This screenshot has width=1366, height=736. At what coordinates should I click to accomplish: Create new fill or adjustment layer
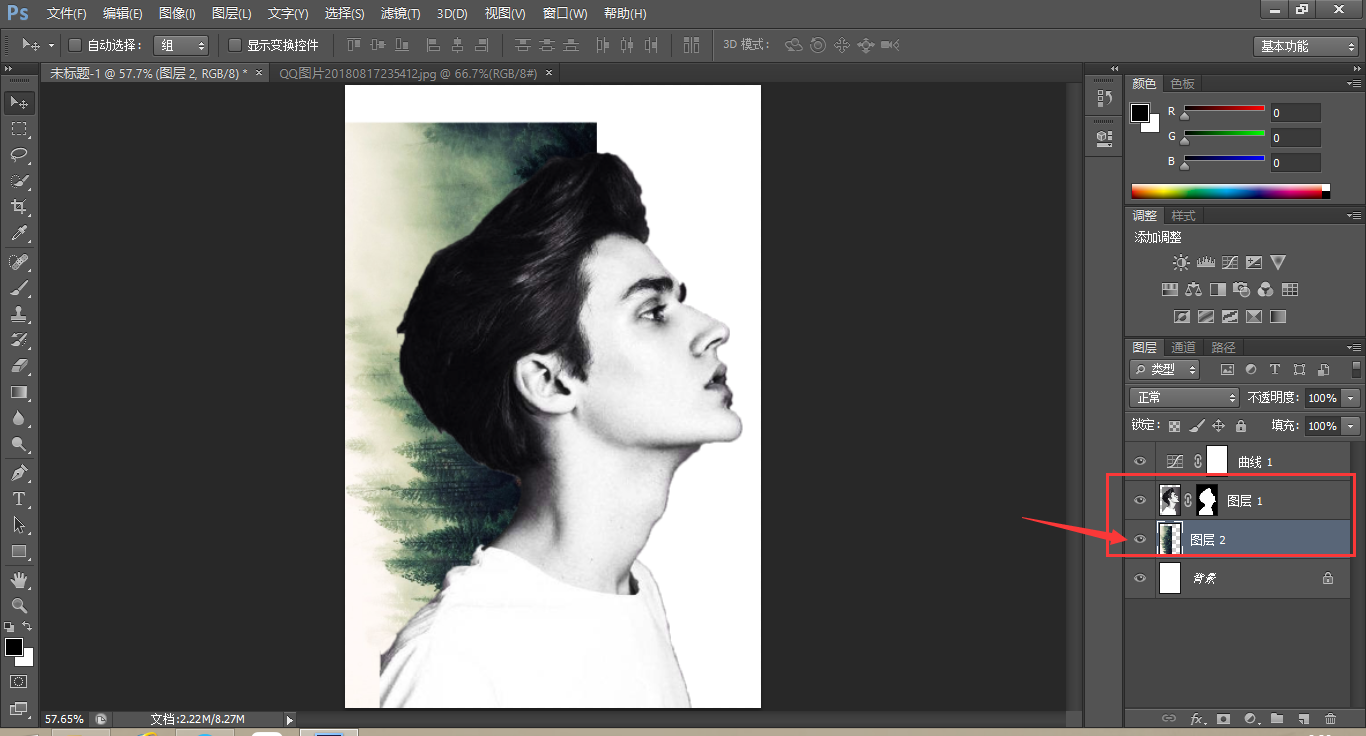click(x=1250, y=718)
